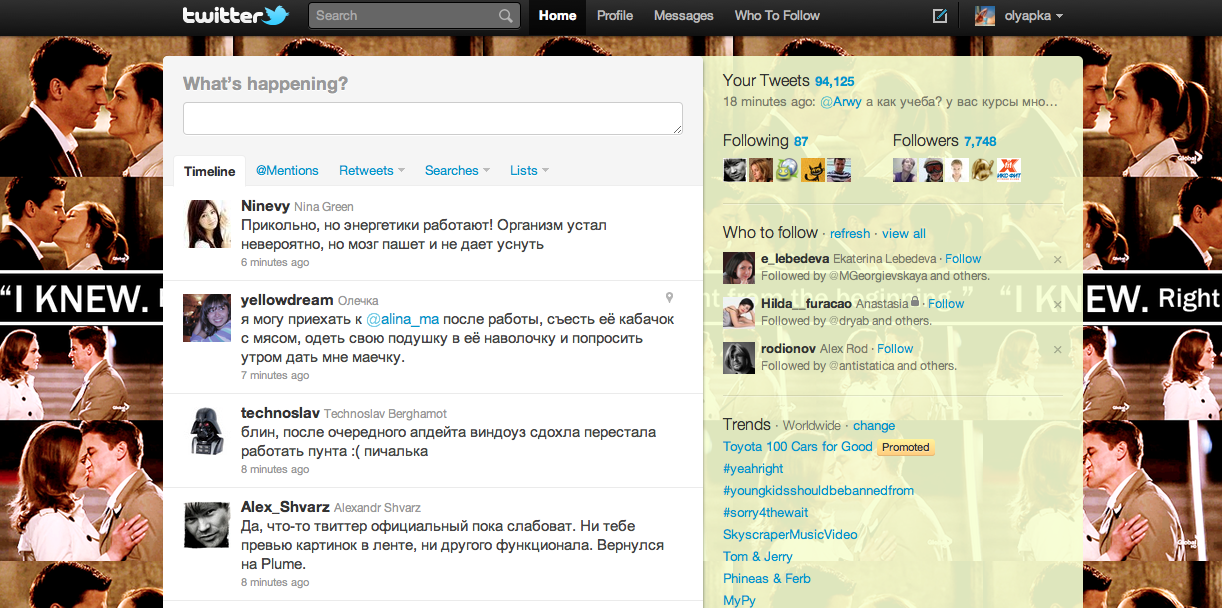
Task: Click fifth avatar in Following list
Action: (839, 169)
